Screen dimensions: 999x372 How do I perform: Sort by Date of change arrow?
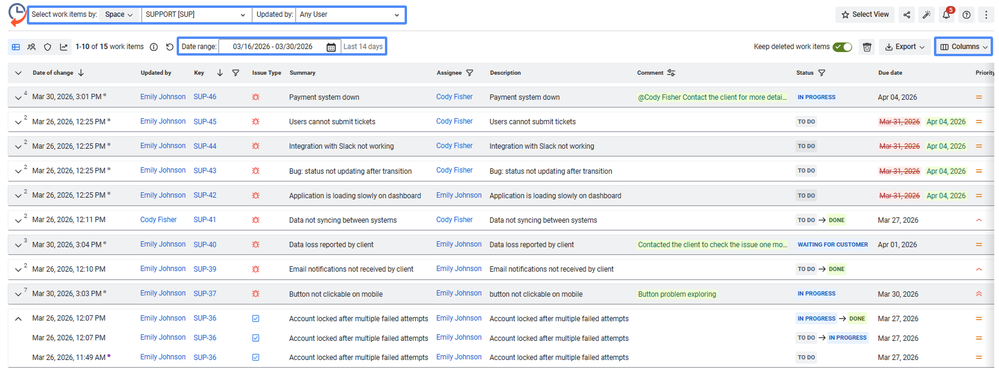coord(81,73)
